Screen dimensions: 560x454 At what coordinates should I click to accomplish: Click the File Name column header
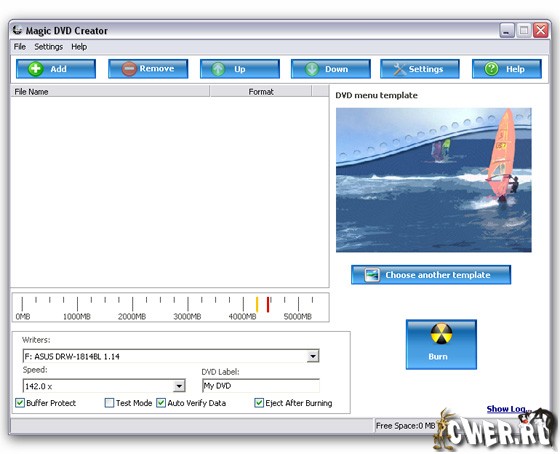[x=110, y=92]
